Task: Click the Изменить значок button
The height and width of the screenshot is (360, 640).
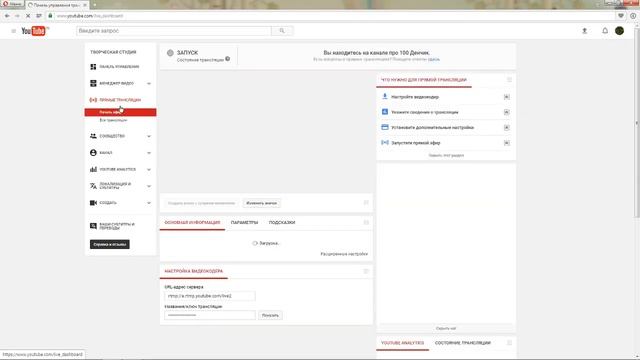Action: coord(261,203)
